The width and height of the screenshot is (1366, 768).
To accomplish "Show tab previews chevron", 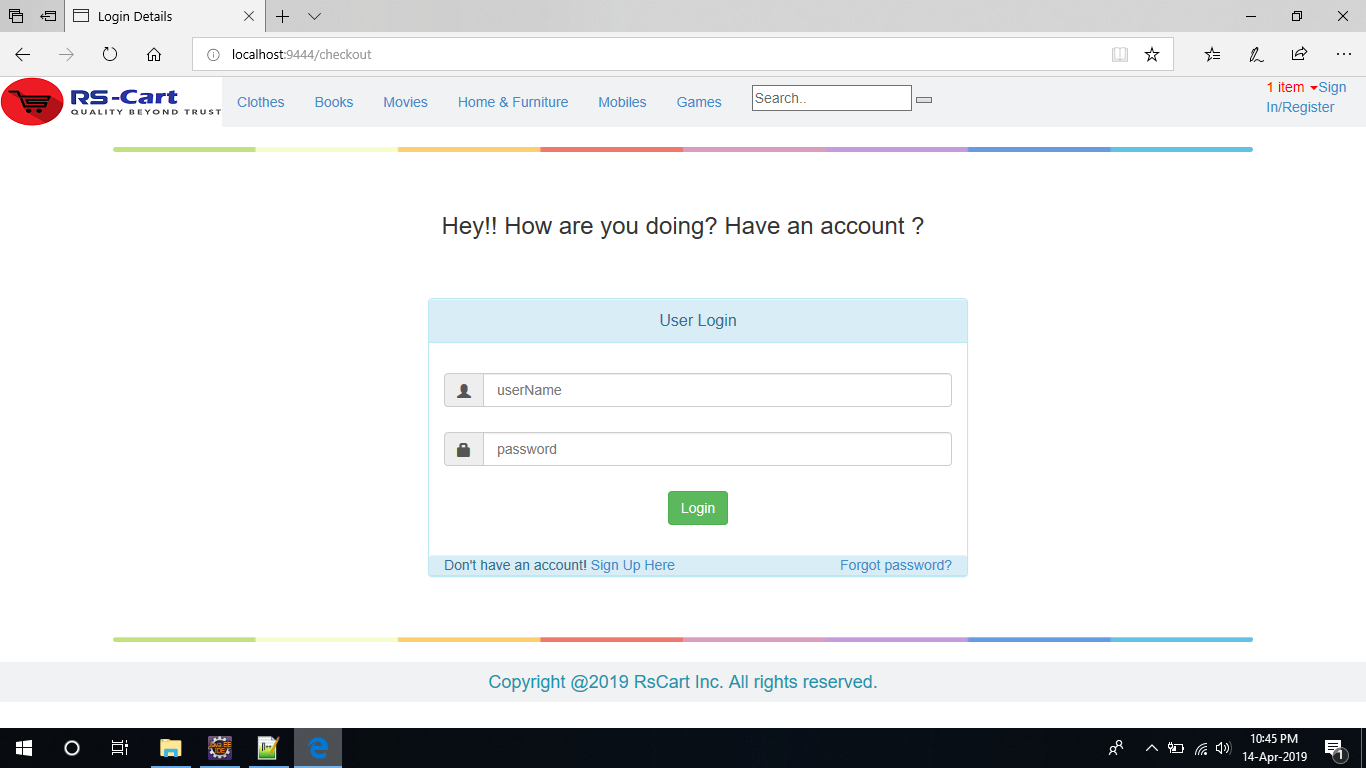I will (314, 16).
